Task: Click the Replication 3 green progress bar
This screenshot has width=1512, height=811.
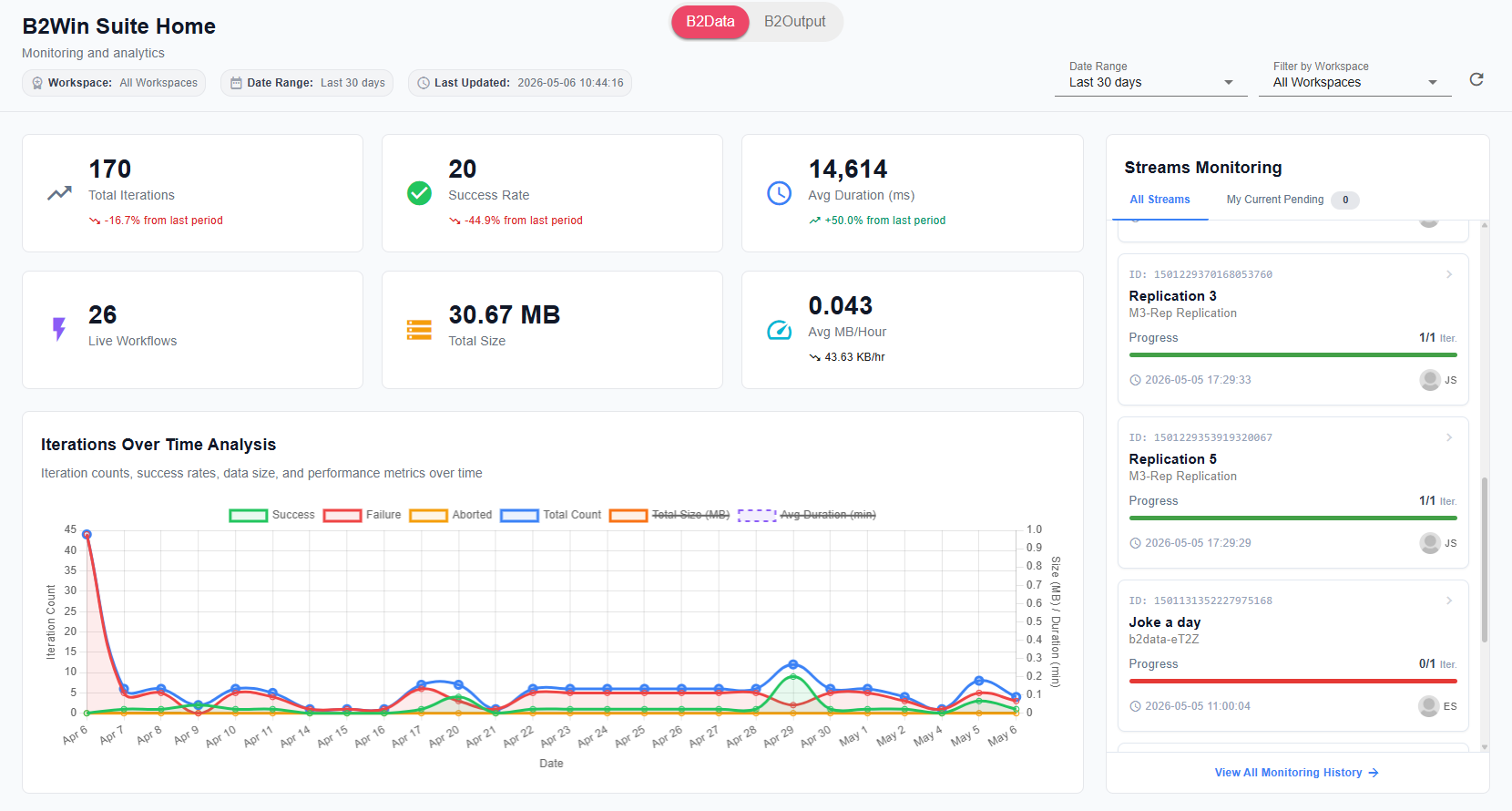Action: coord(1292,354)
